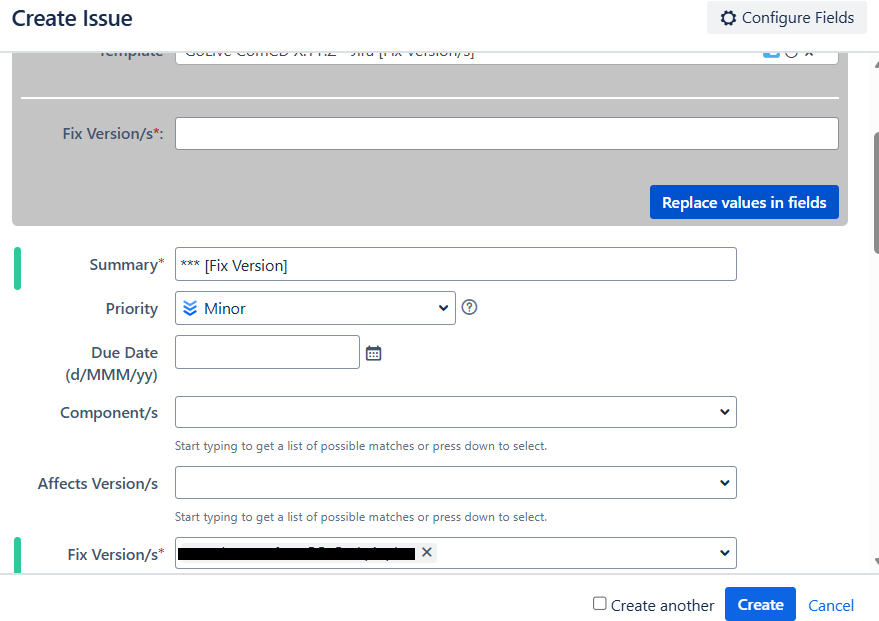The image size is (879, 621).
Task: Expand the Component/s dropdown
Action: pyautogui.click(x=723, y=411)
